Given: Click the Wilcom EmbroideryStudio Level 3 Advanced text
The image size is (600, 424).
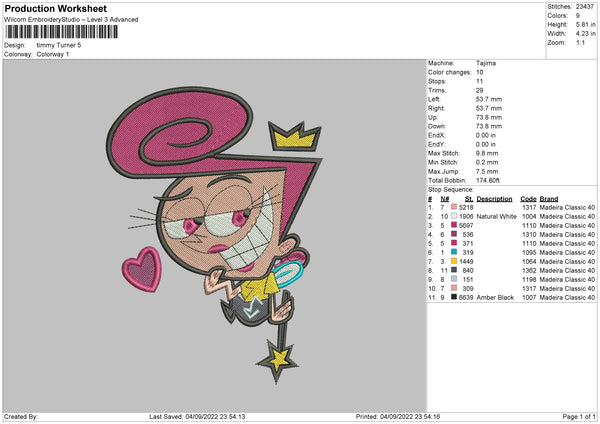Looking at the screenshot, I should (71, 20).
